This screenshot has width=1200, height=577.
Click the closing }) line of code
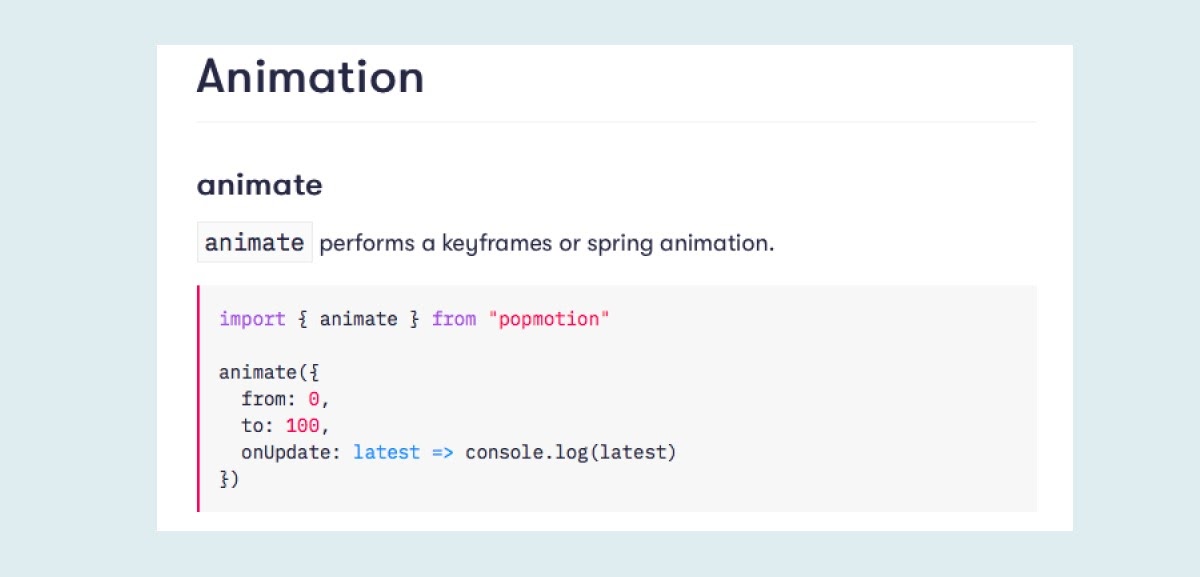pos(230,479)
